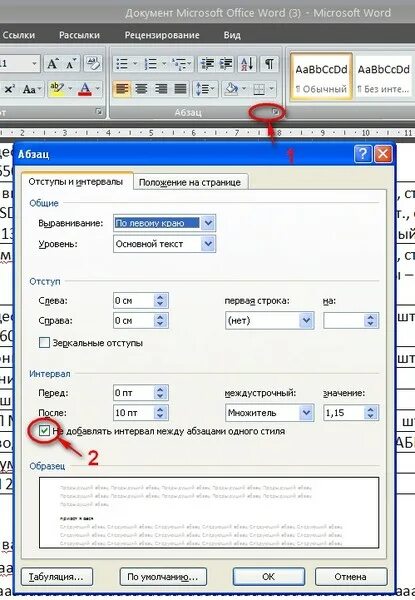This screenshot has width=415, height=600.
Task: Click the на indent value field
Action: click(x=343, y=321)
